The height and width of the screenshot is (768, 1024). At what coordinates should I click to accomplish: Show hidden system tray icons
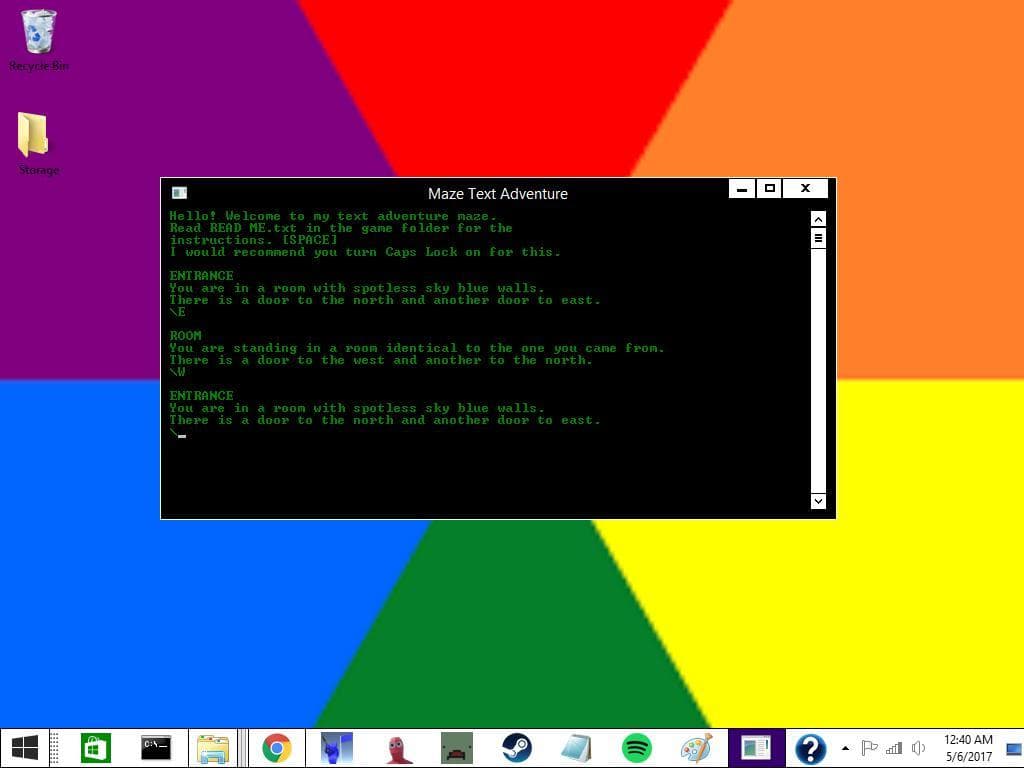845,748
